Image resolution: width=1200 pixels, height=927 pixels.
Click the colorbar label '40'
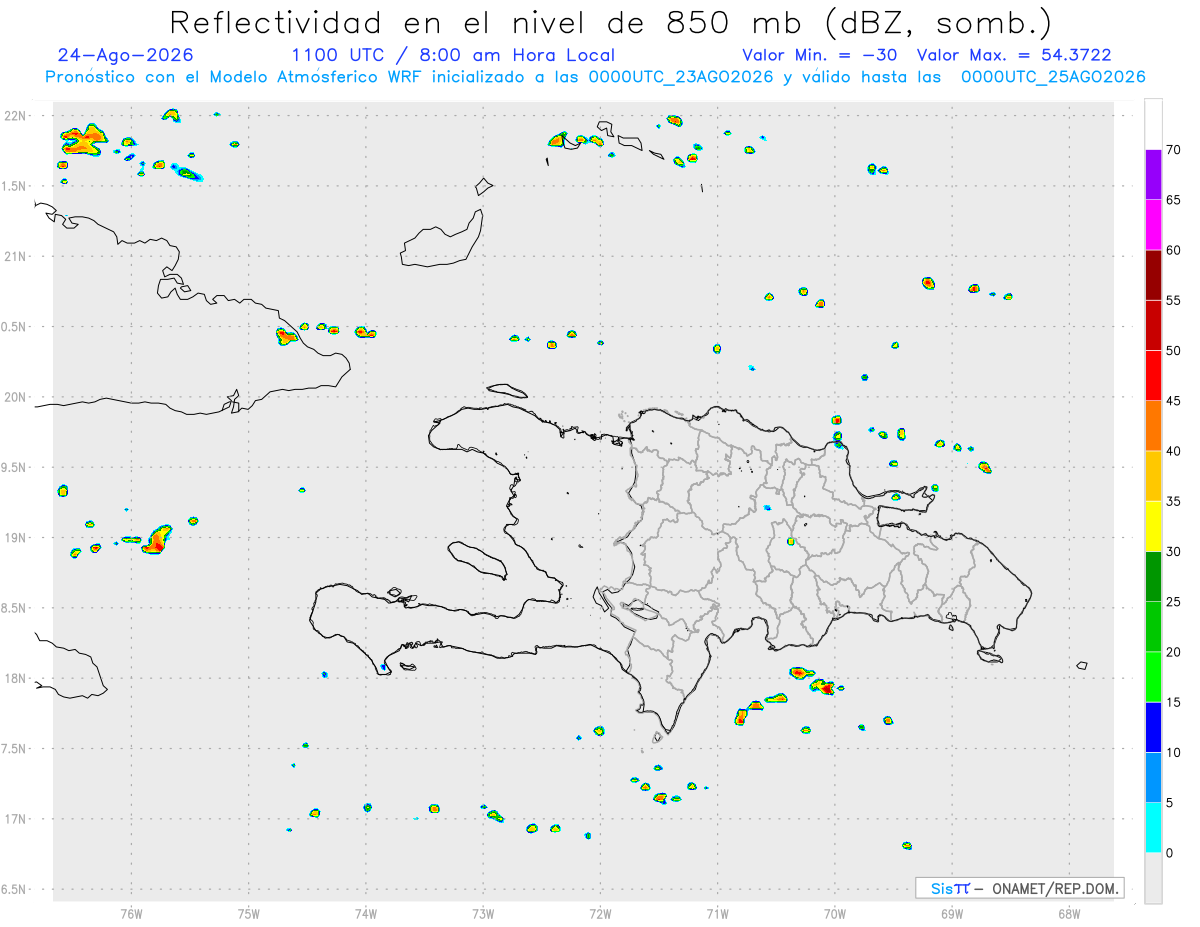click(1174, 451)
